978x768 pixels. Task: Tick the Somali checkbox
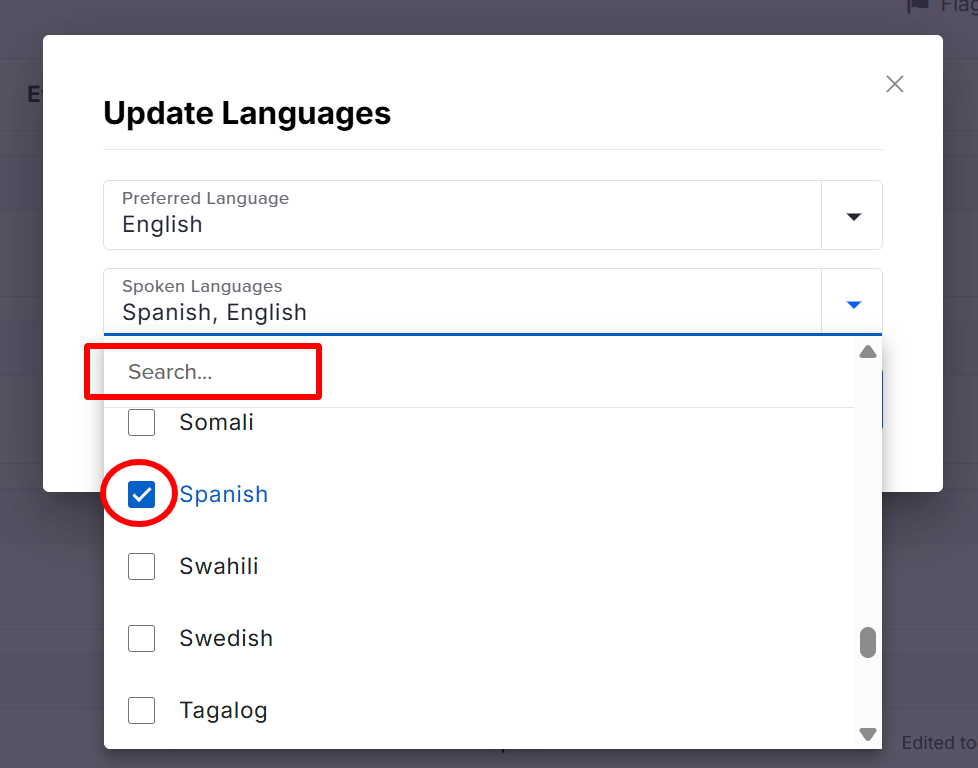pos(142,423)
